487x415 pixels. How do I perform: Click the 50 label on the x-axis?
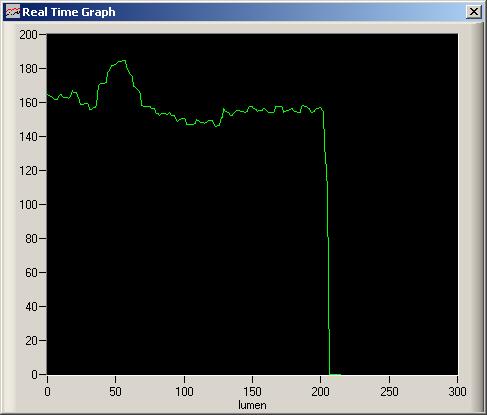point(115,392)
